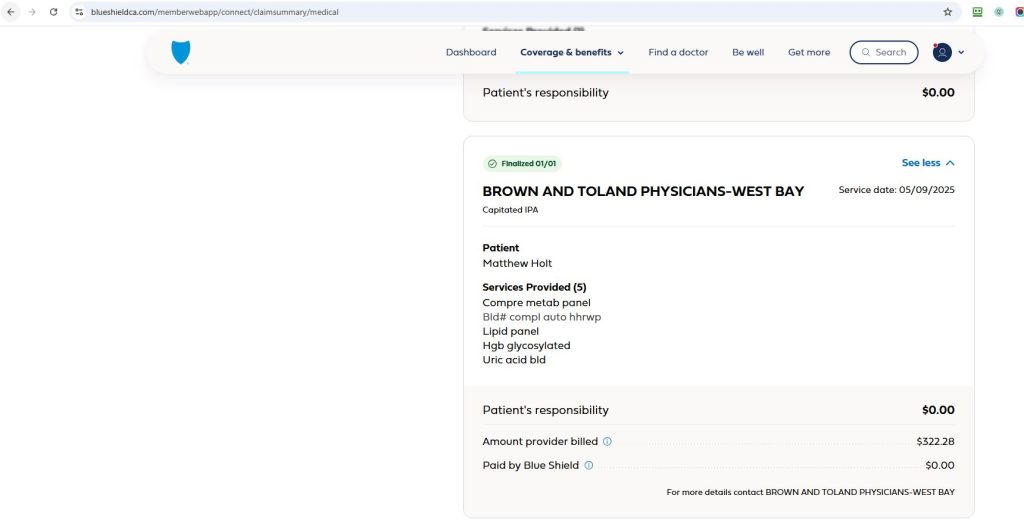The image size is (1024, 523).
Task: Open the Dashboard menu item
Action: 471,52
